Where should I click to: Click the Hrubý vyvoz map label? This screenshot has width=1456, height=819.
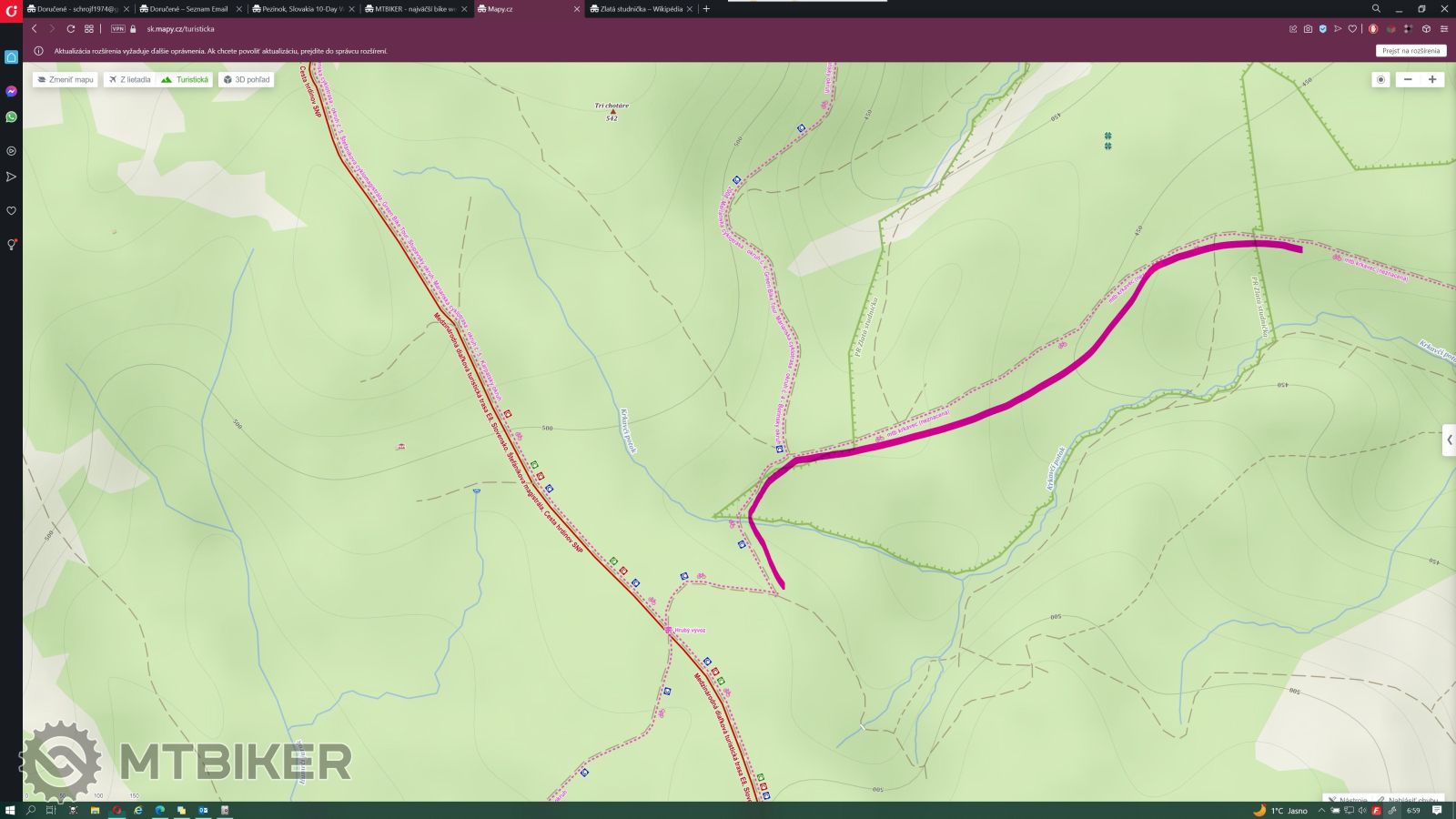[689, 630]
